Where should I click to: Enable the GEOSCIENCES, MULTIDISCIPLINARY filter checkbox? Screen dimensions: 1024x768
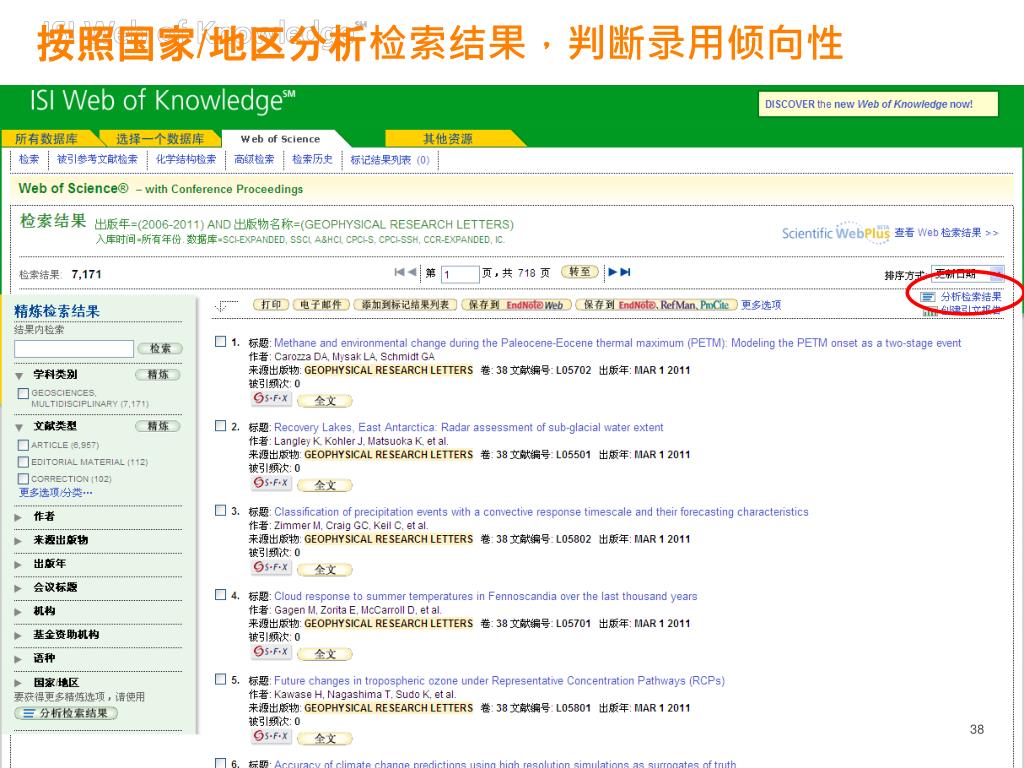coord(24,393)
